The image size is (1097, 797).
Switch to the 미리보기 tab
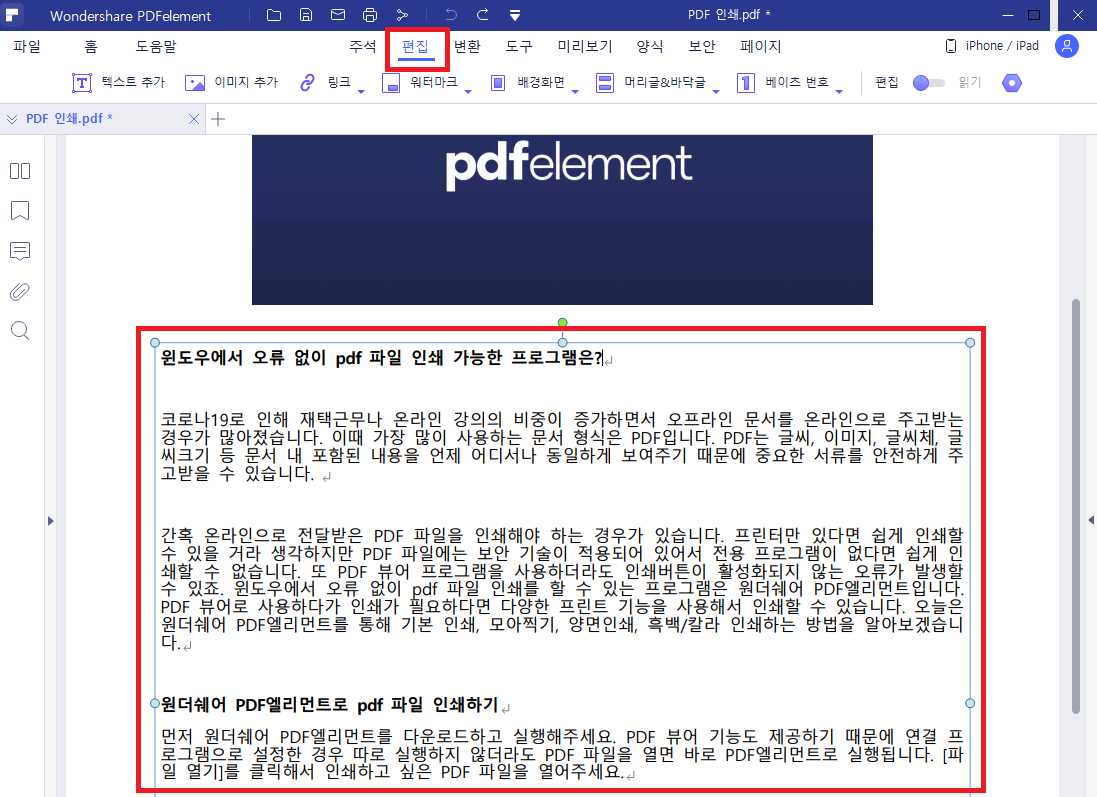[x=585, y=46]
